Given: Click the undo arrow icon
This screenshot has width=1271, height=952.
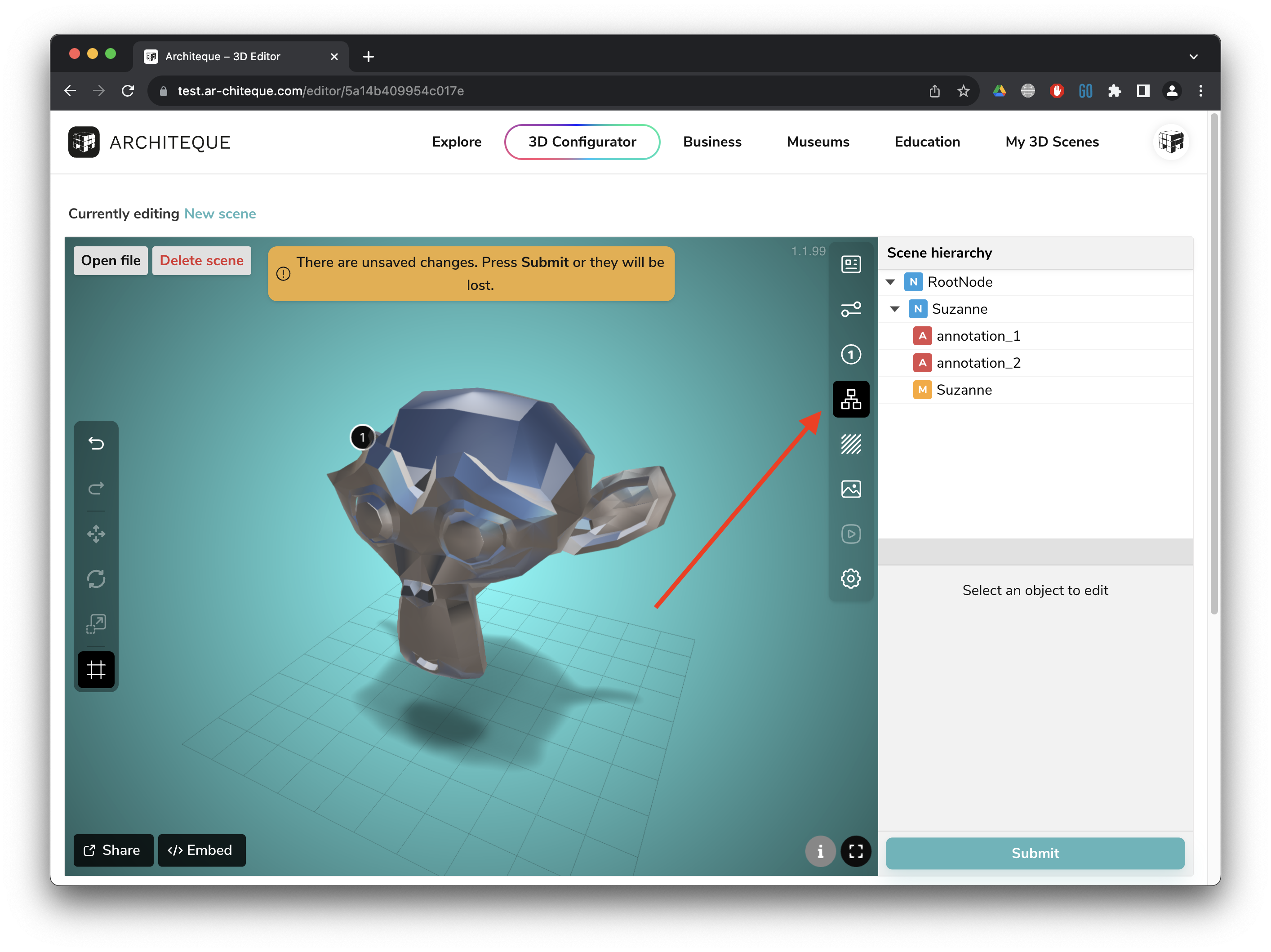Looking at the screenshot, I should (x=96, y=444).
